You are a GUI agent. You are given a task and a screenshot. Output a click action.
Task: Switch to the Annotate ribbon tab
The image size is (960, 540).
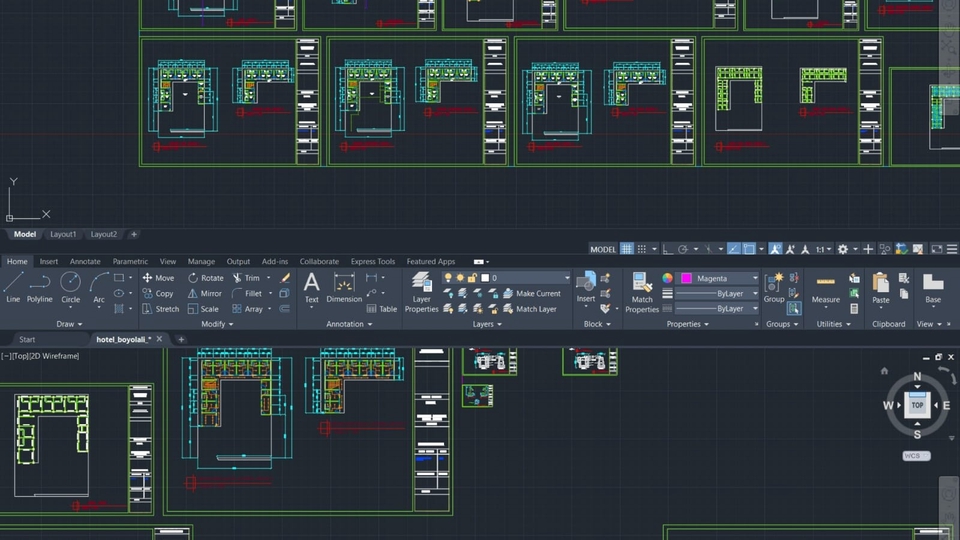pyautogui.click(x=85, y=262)
